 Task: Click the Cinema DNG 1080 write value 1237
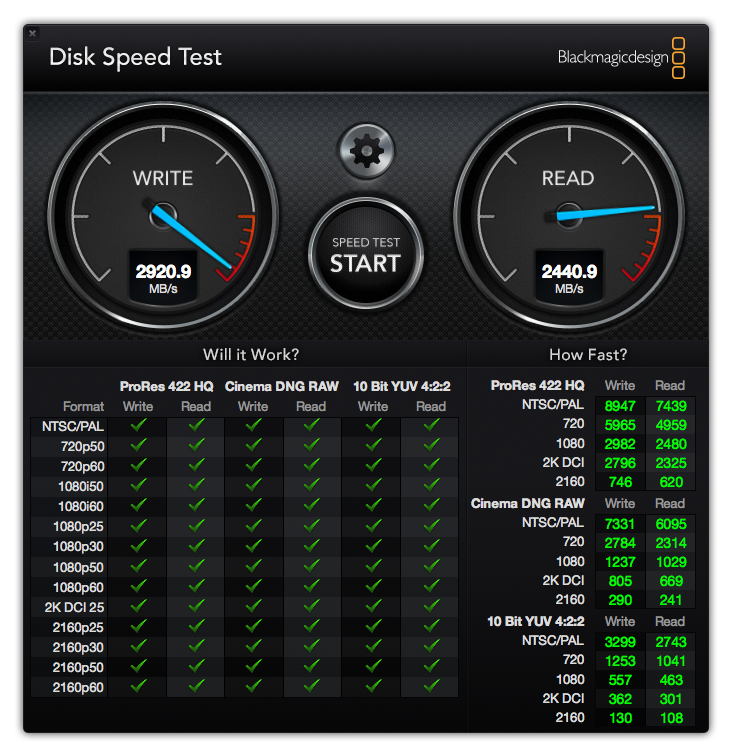(x=620, y=562)
